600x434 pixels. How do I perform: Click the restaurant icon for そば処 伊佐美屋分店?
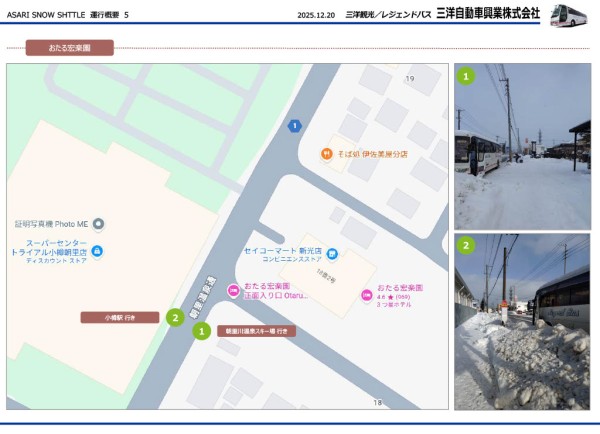[326, 154]
